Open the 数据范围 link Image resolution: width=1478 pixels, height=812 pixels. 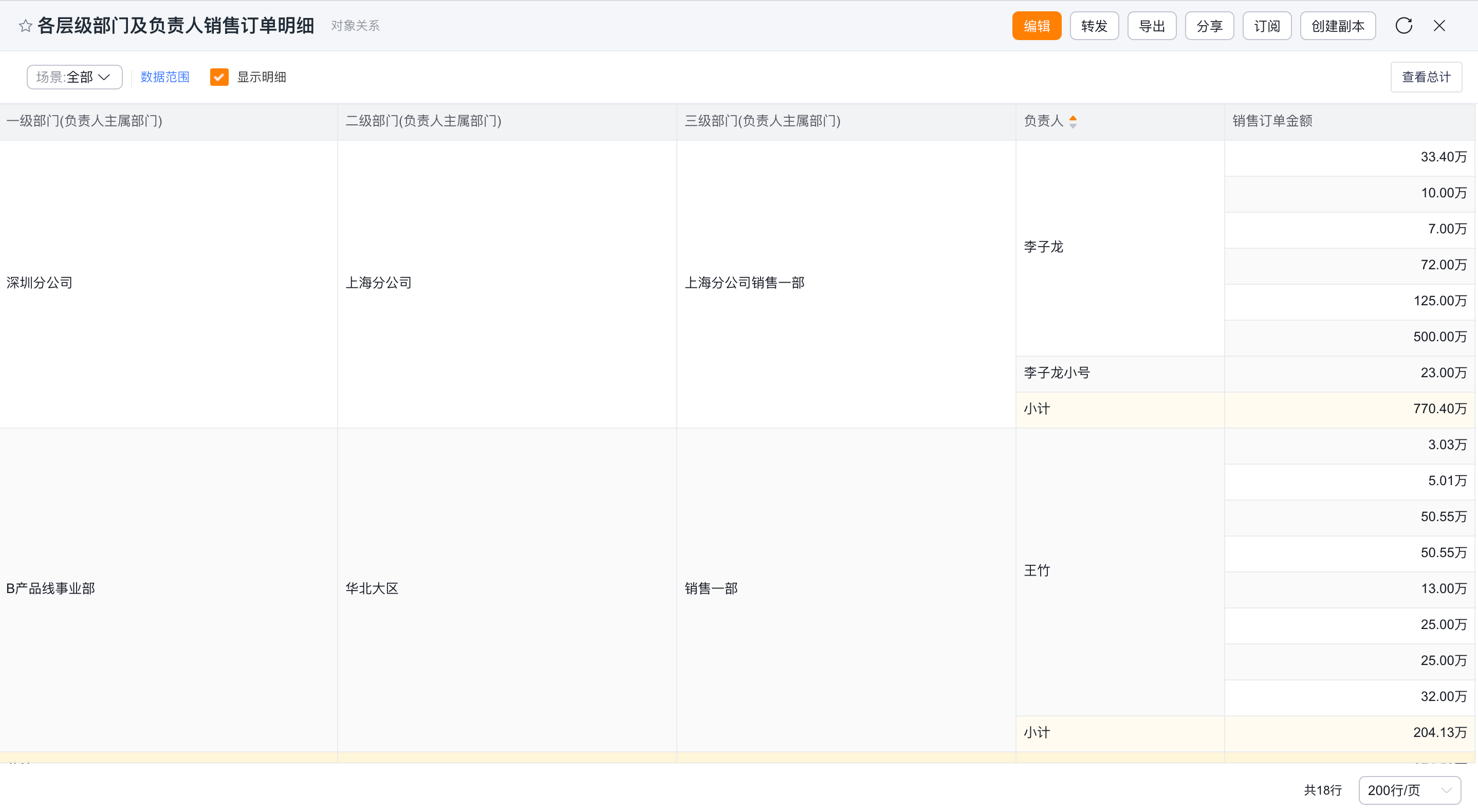click(x=164, y=77)
